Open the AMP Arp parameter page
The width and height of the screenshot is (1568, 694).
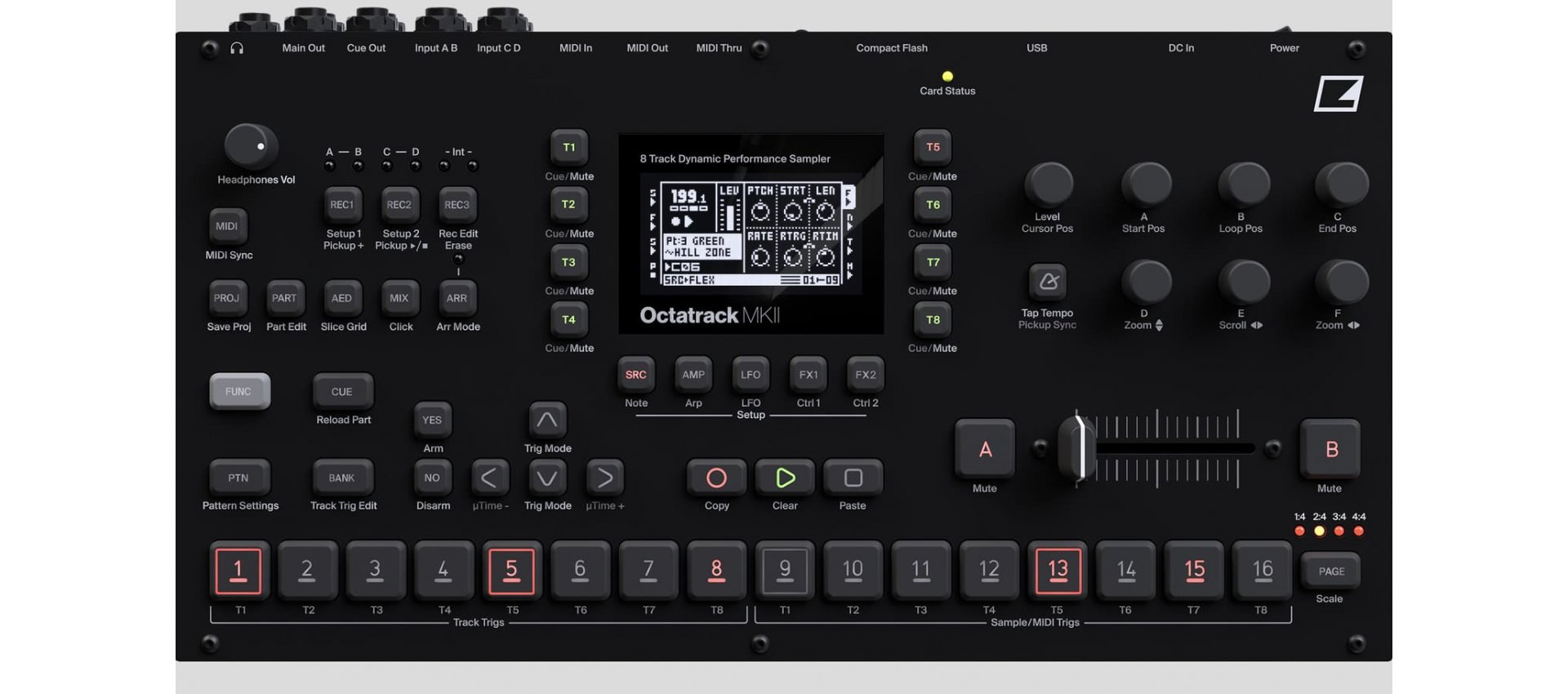point(693,375)
